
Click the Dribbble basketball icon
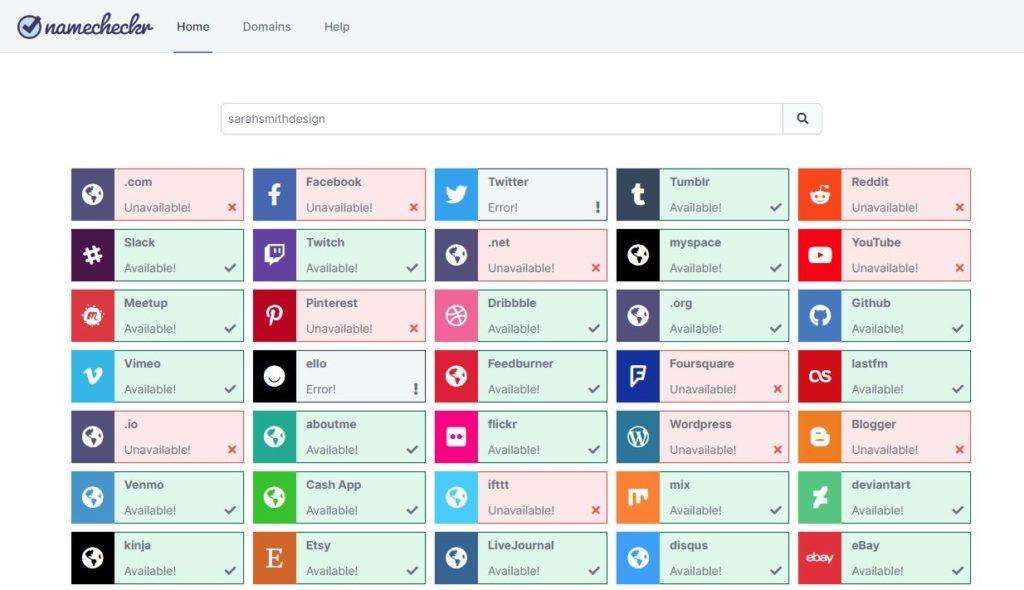click(456, 316)
